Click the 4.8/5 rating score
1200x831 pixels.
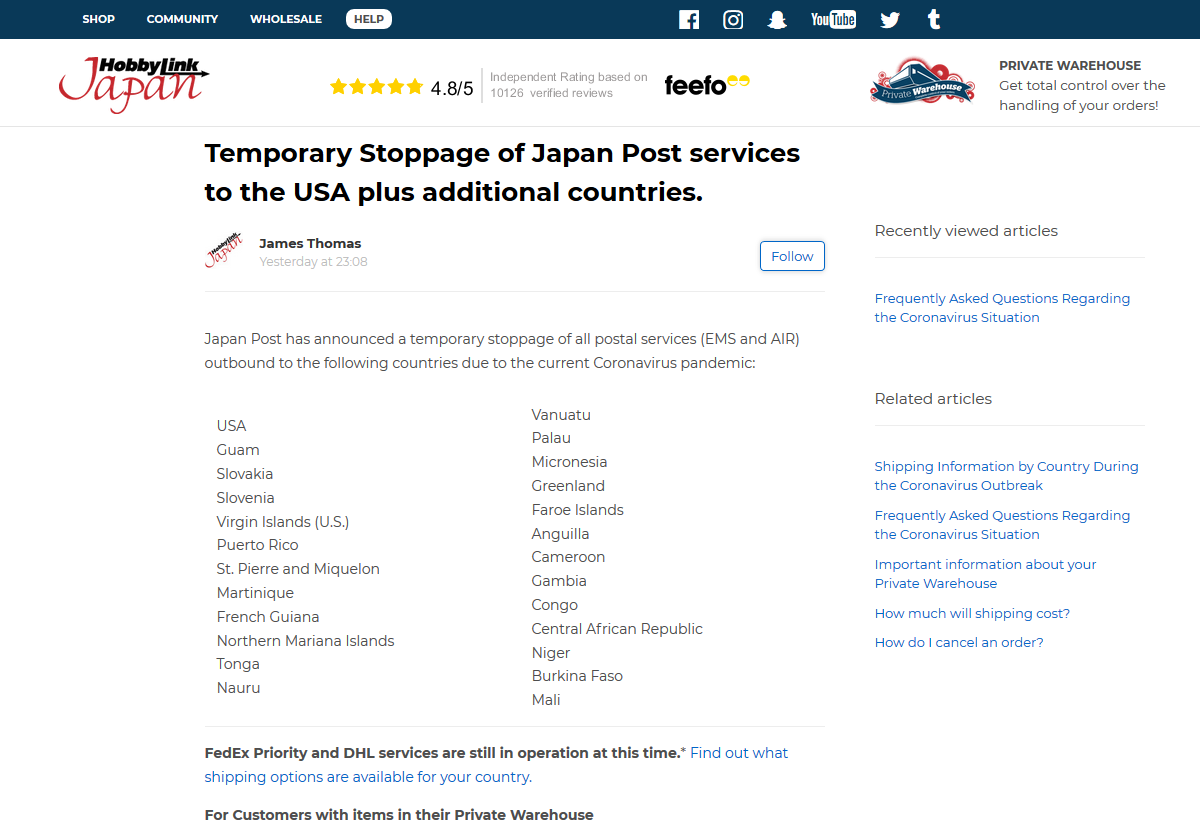tap(452, 88)
